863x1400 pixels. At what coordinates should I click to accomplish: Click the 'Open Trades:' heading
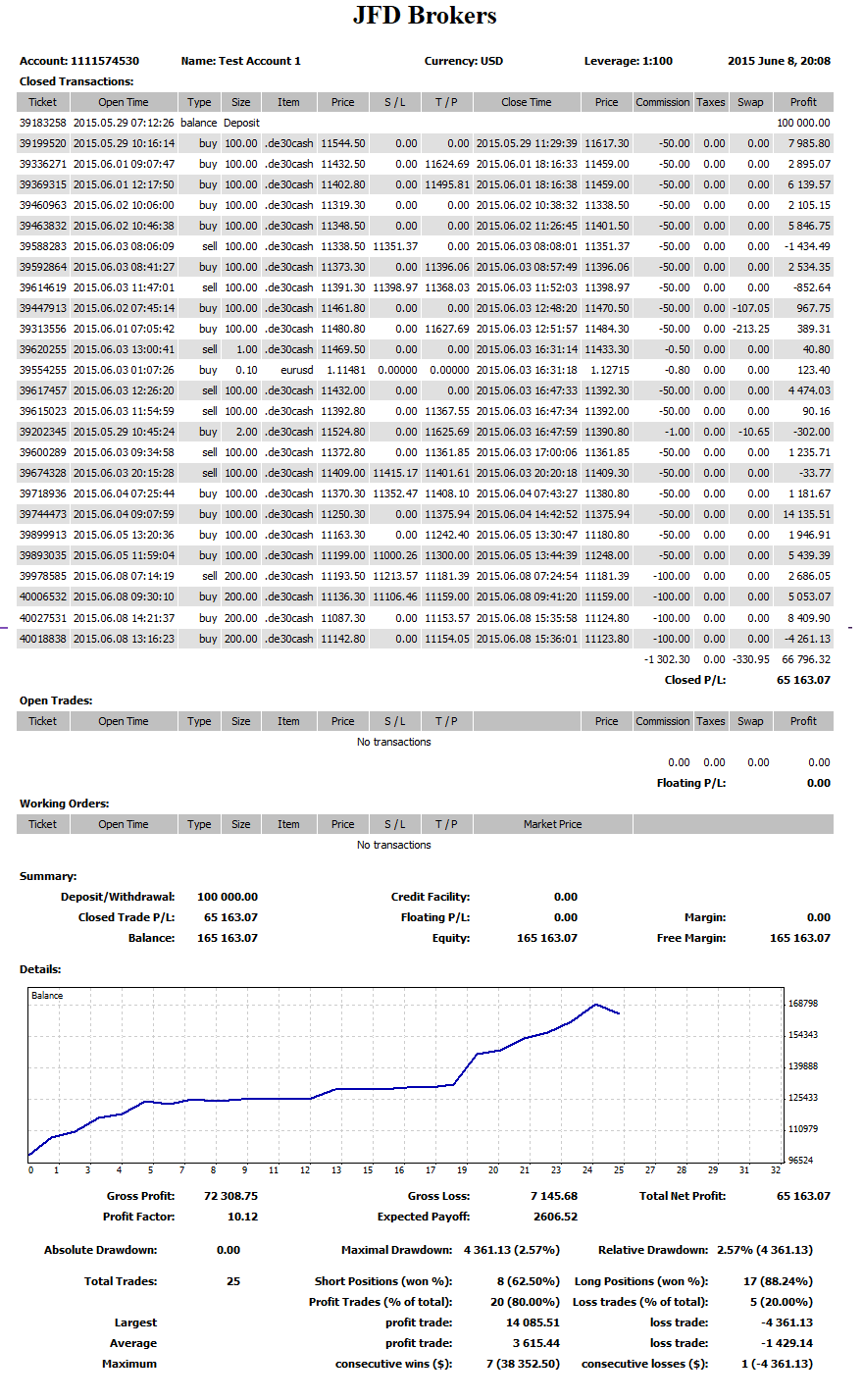[x=56, y=700]
